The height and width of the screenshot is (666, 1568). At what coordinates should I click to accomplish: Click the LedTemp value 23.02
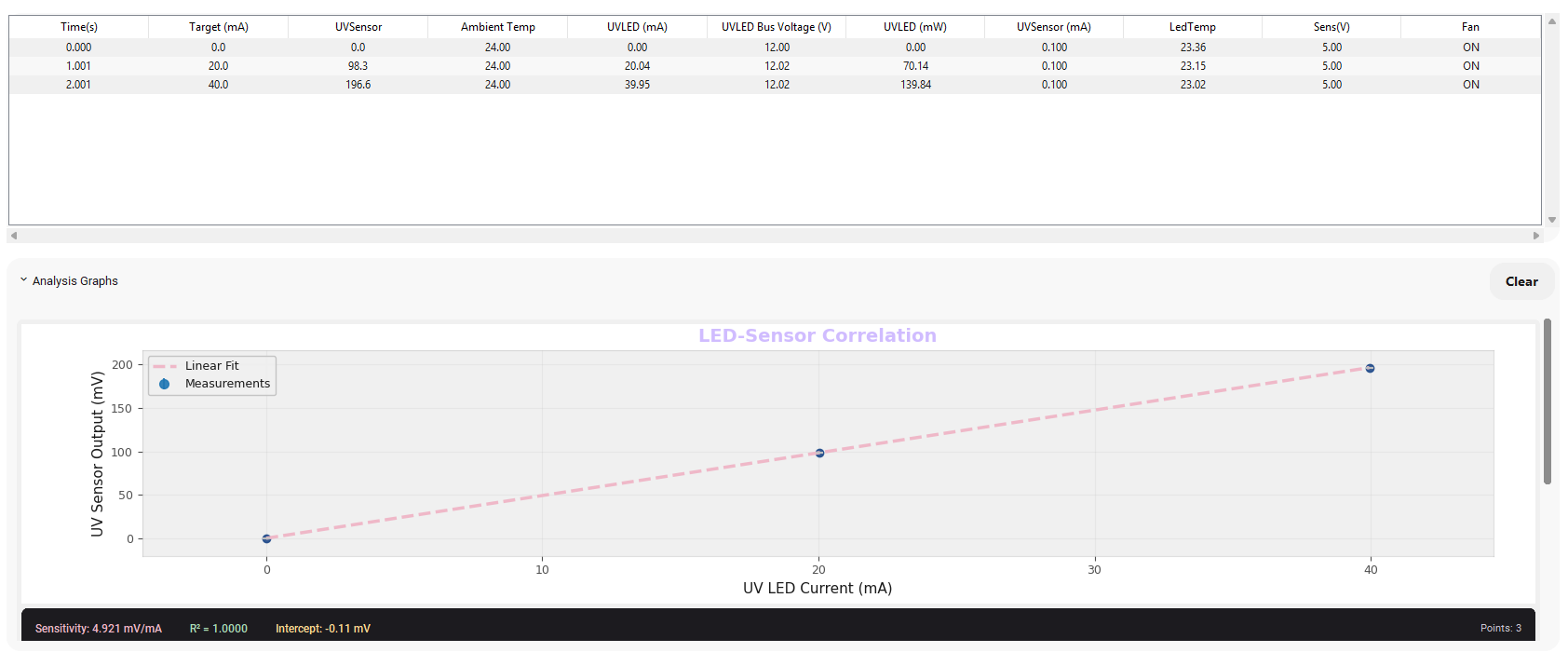tap(1194, 85)
